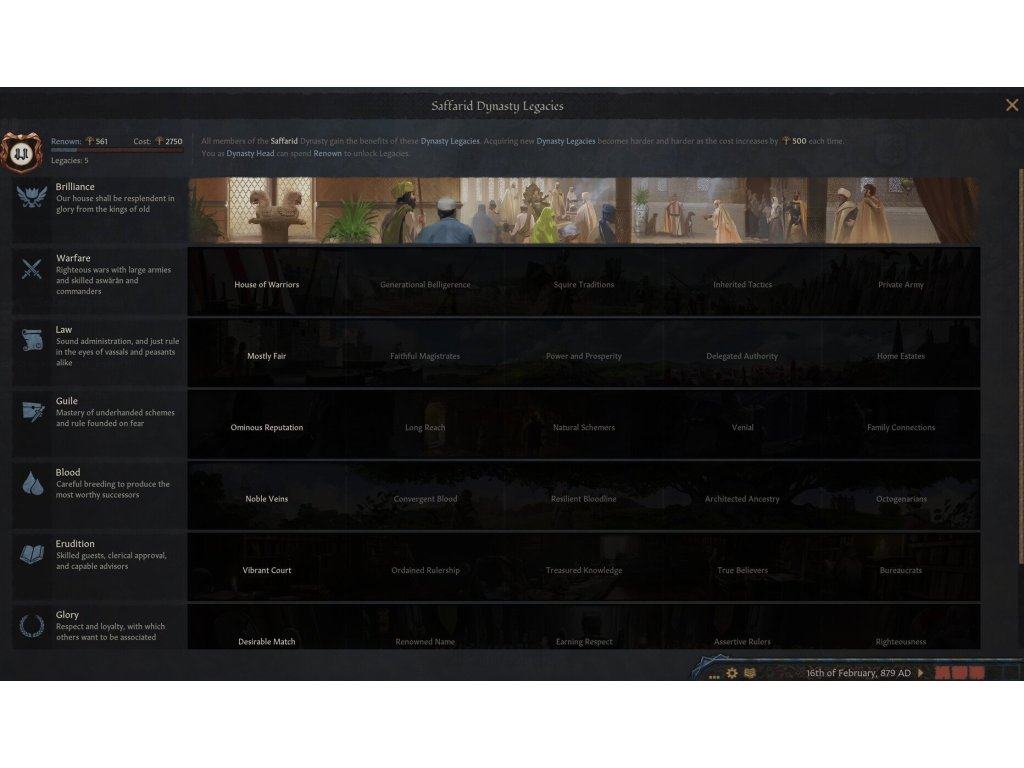
Task: Follow the Saffarid link in the description
Action: click(284, 141)
